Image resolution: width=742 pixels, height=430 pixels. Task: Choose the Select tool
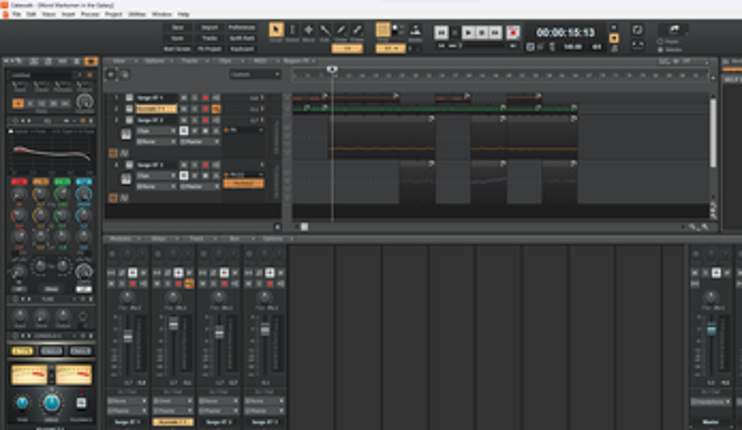[292, 29]
